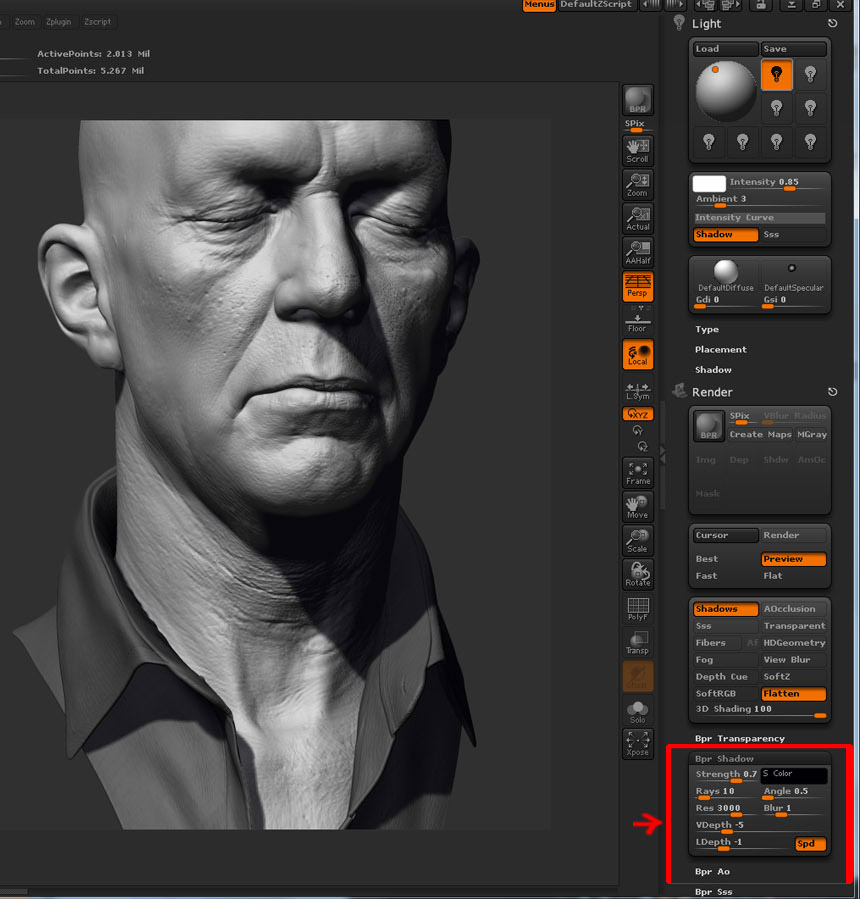This screenshot has height=899, width=860.
Task: Enable AOcclusion render option
Action: pos(793,609)
